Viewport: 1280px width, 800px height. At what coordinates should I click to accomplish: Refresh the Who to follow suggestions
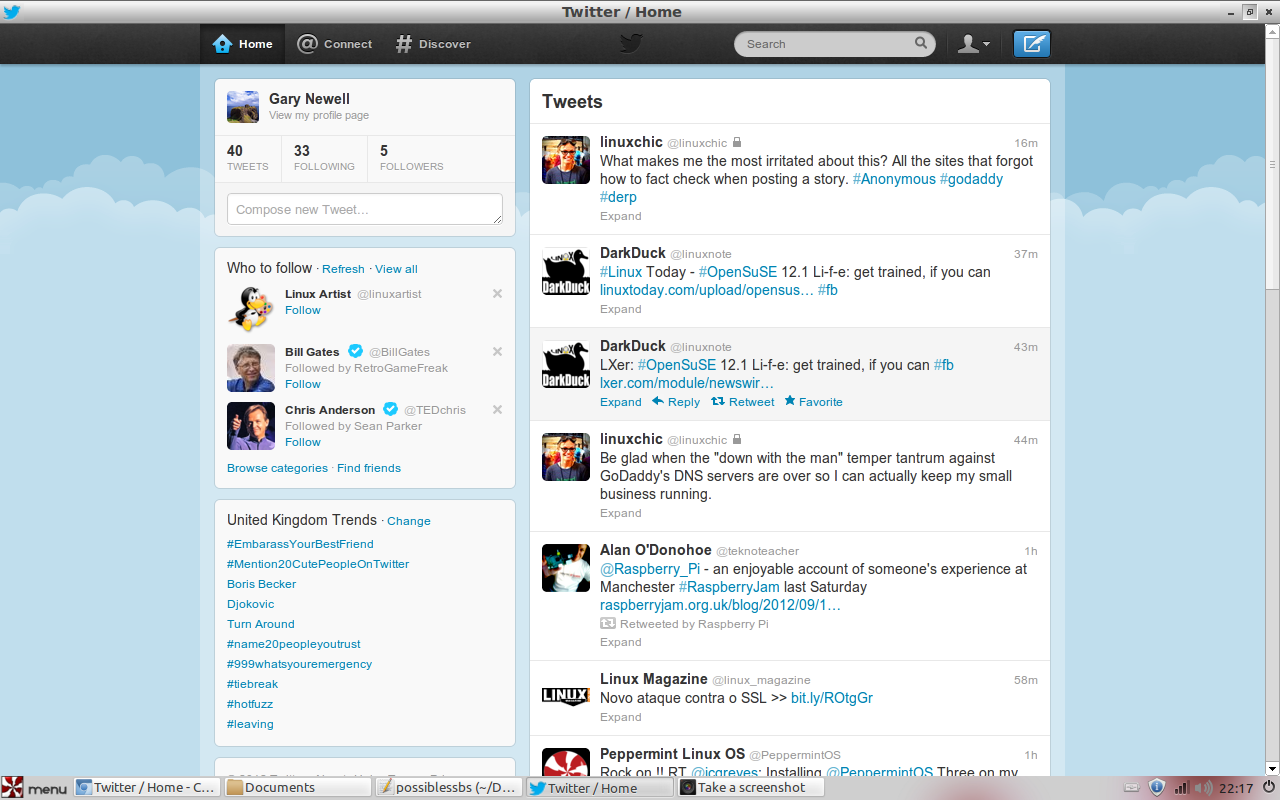[343, 269]
